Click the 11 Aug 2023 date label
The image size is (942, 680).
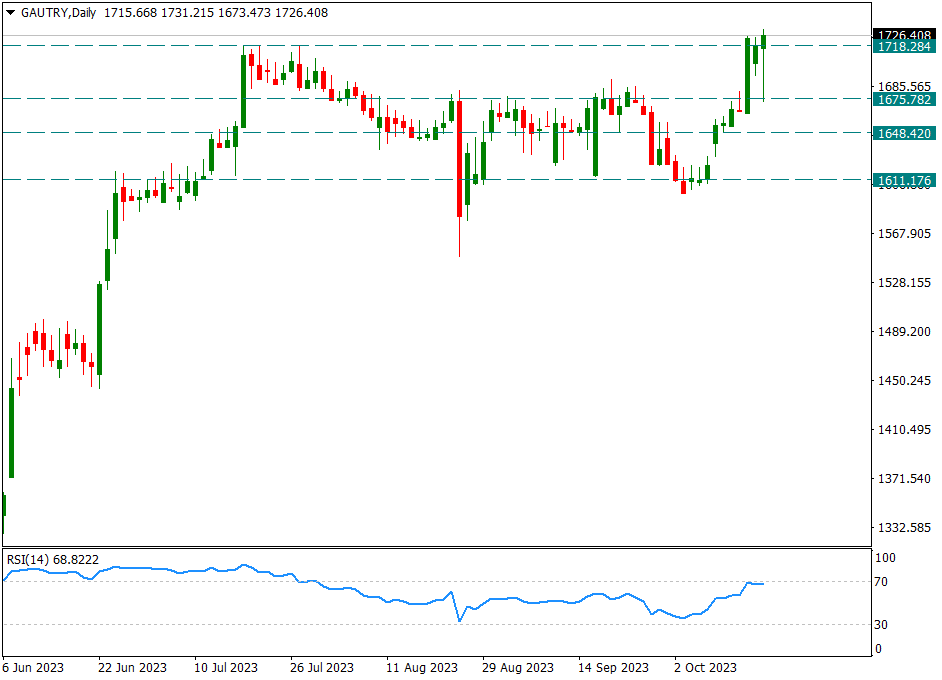(422, 667)
